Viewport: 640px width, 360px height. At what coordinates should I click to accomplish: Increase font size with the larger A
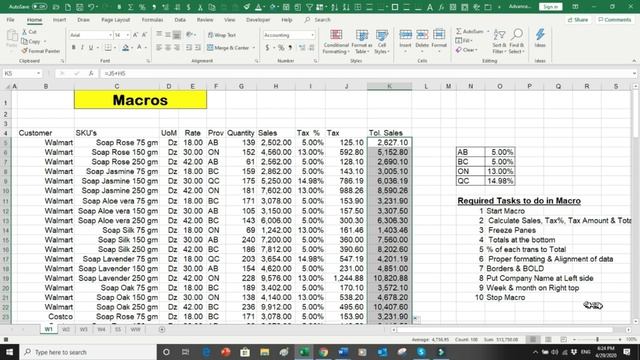136,35
